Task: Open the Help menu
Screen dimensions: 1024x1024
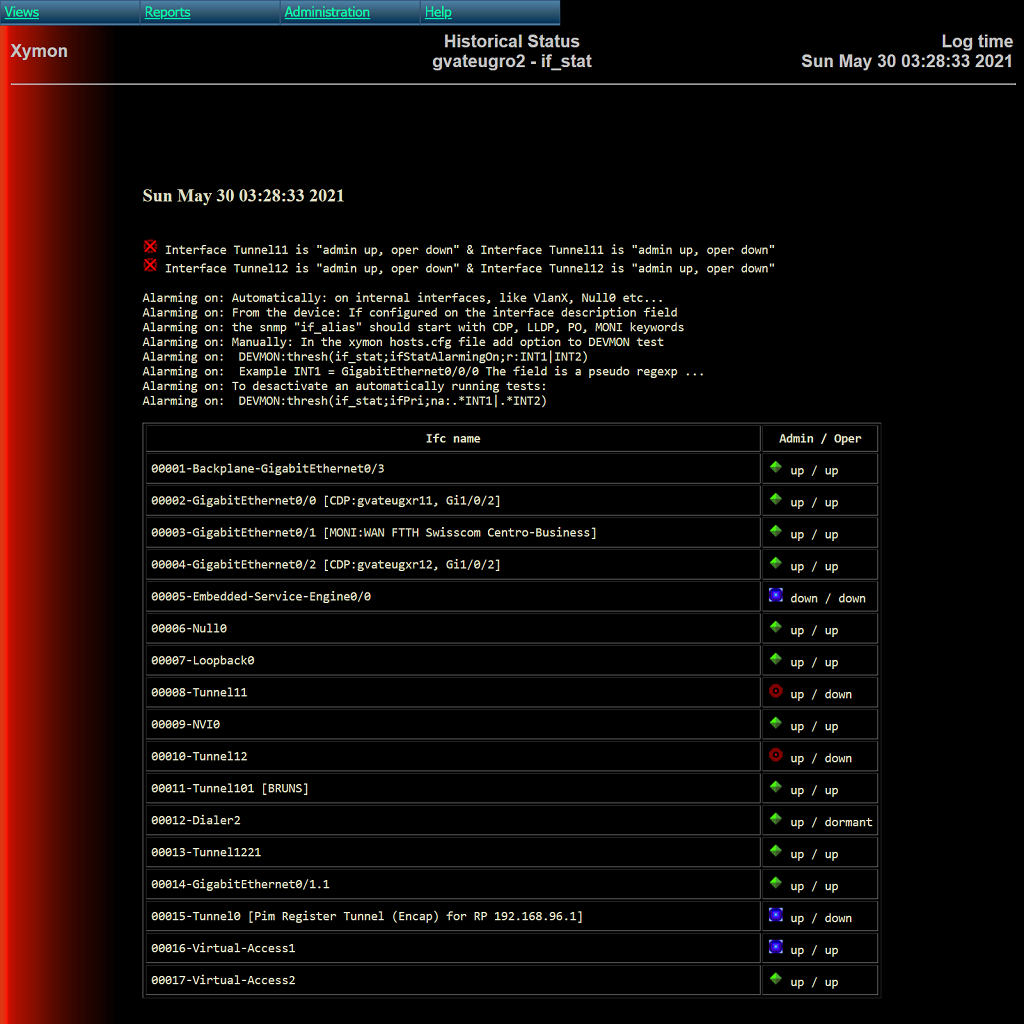Action: tap(438, 12)
